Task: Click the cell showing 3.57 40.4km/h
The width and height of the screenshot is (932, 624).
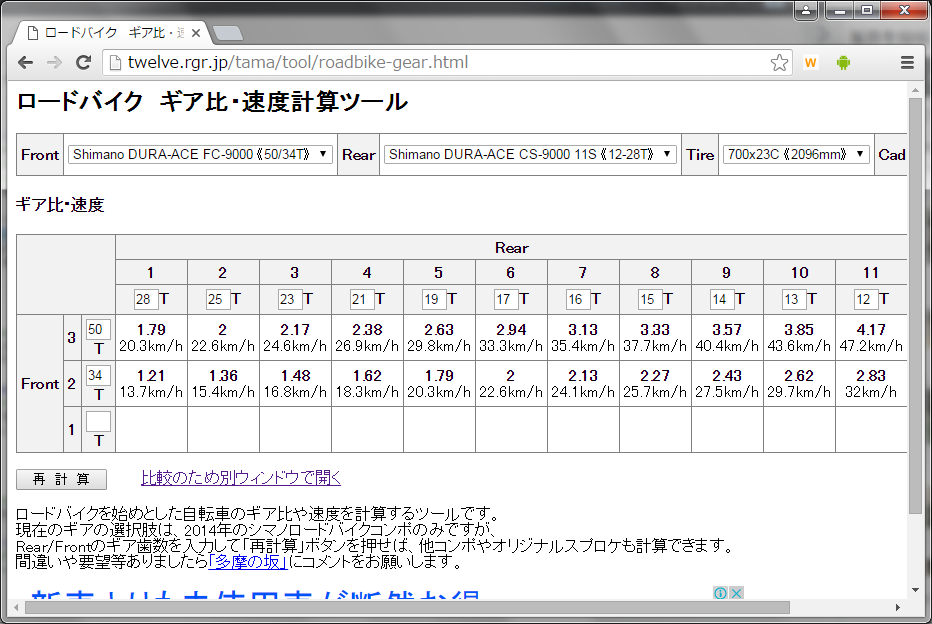Action: click(x=727, y=338)
